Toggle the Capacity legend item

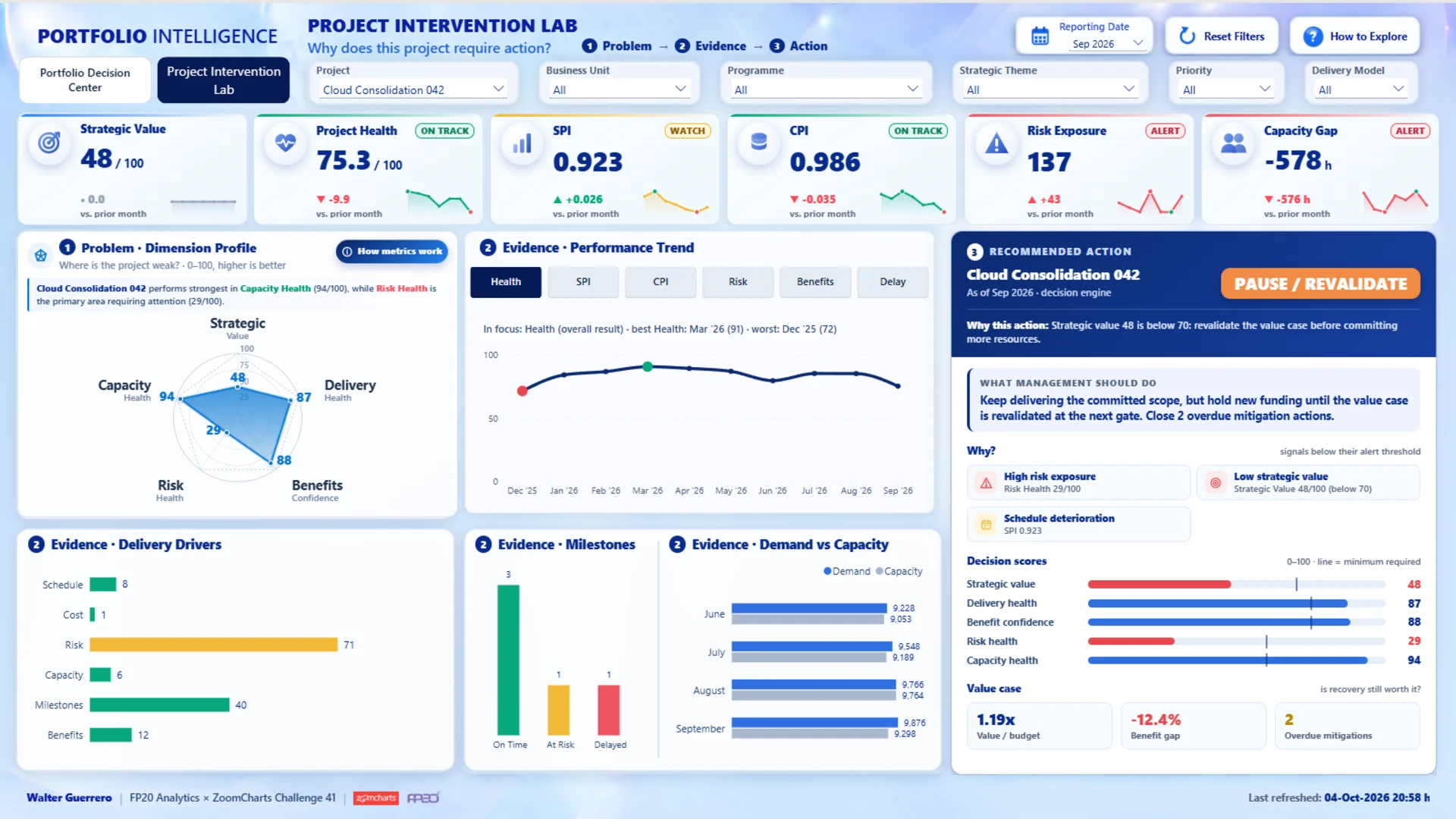[899, 571]
